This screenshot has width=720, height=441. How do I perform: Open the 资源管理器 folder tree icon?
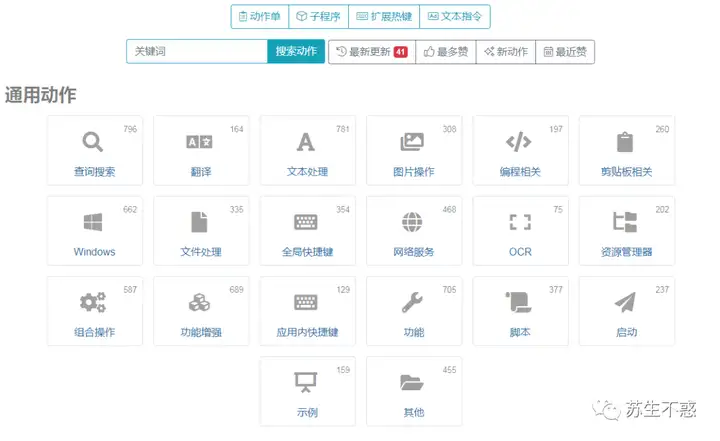pos(625,222)
